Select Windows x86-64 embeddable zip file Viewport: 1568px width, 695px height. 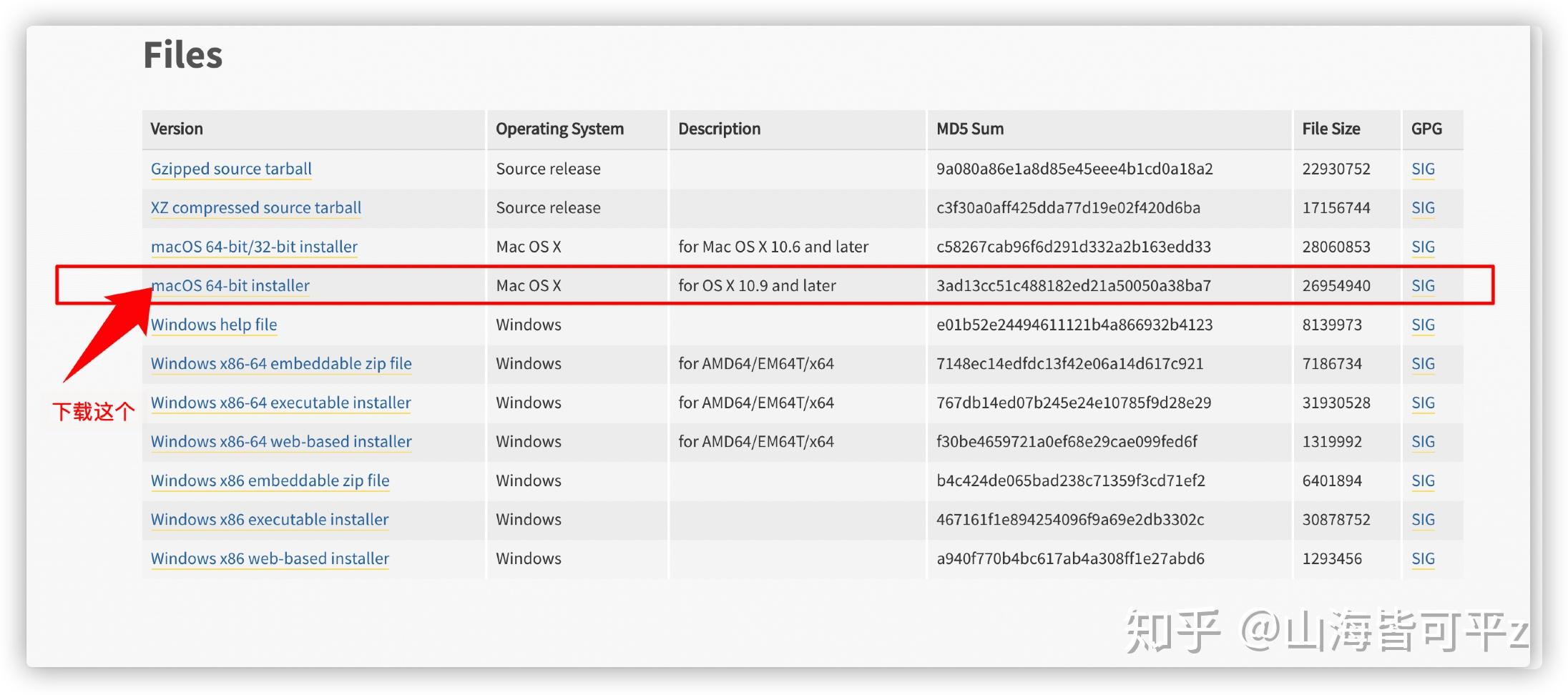tap(281, 363)
